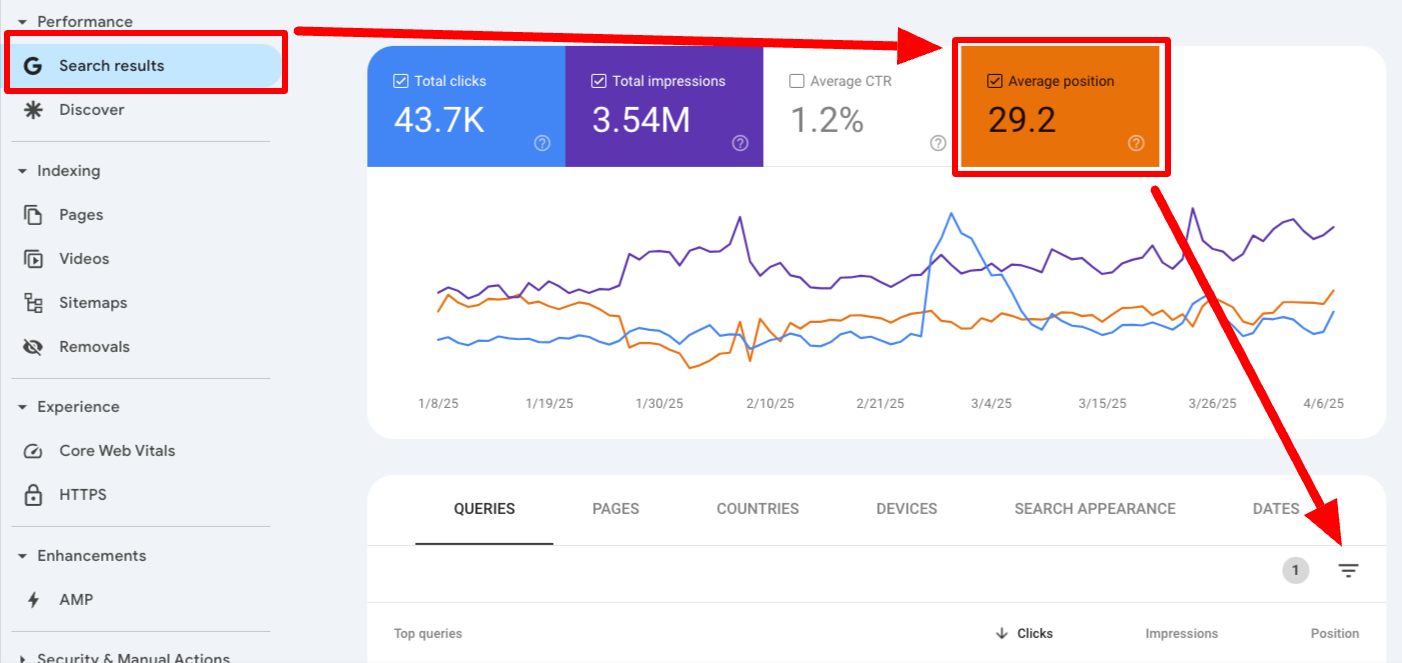
Task: Click the HTTPS padlock icon
Action: [33, 495]
